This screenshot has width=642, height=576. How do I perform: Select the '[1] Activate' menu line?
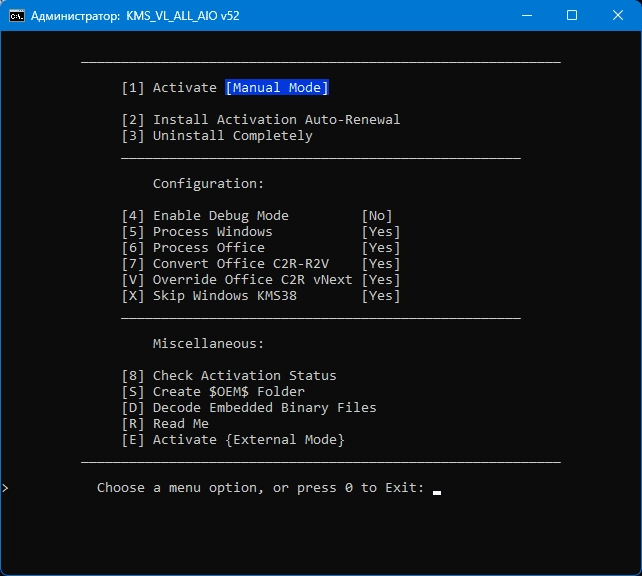169,88
